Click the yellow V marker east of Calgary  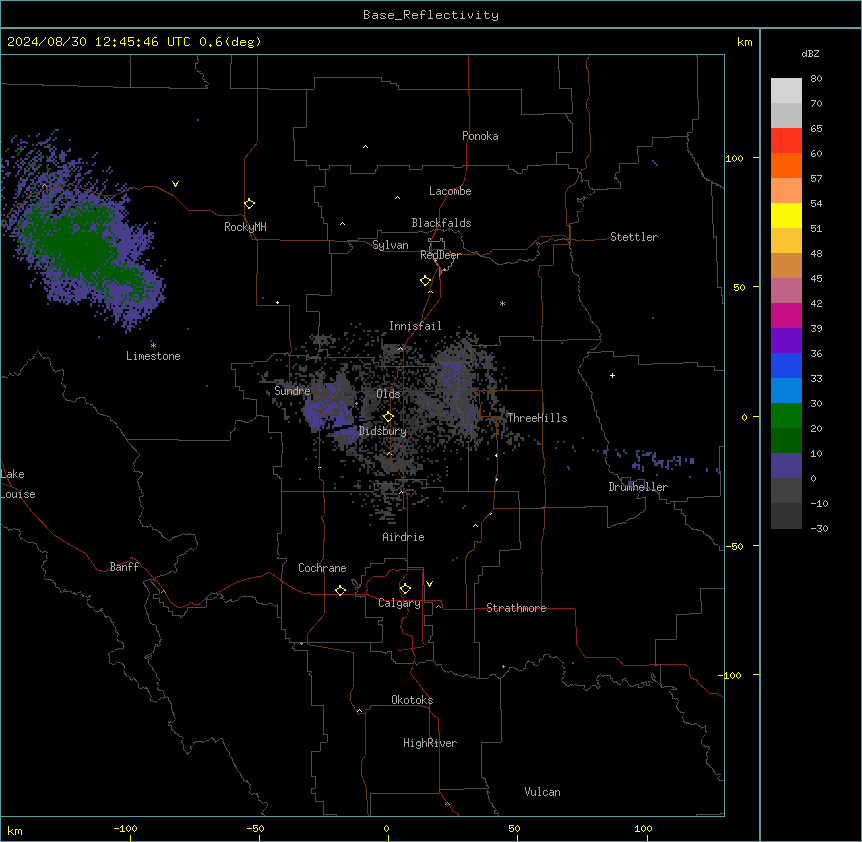429,584
